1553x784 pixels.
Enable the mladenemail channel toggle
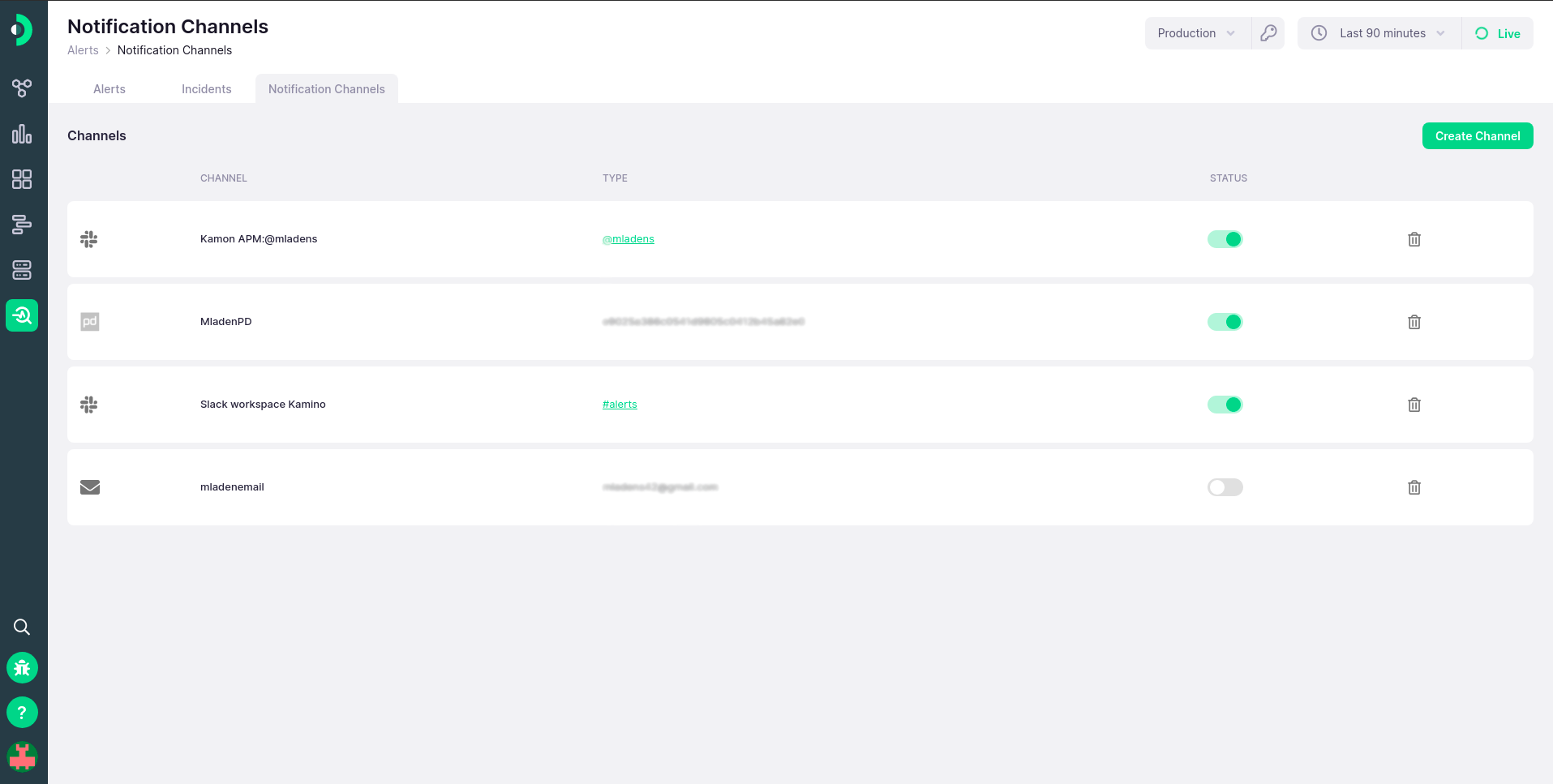(1225, 487)
